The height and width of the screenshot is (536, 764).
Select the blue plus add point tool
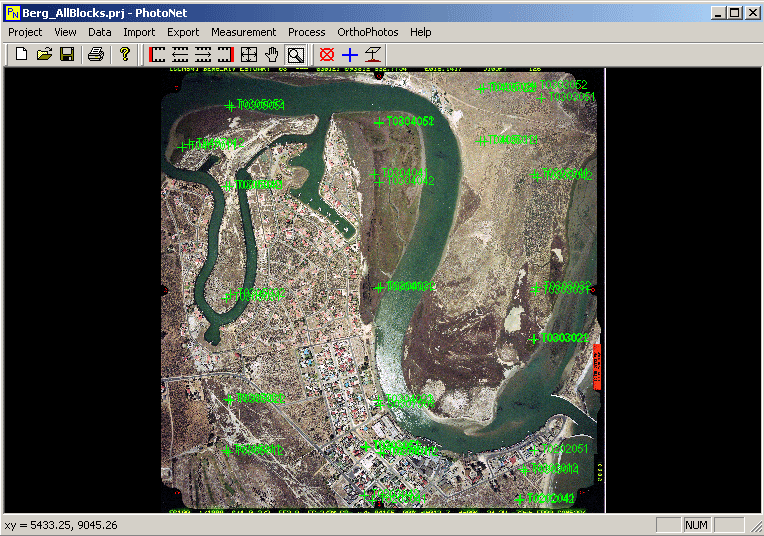[x=350, y=54]
